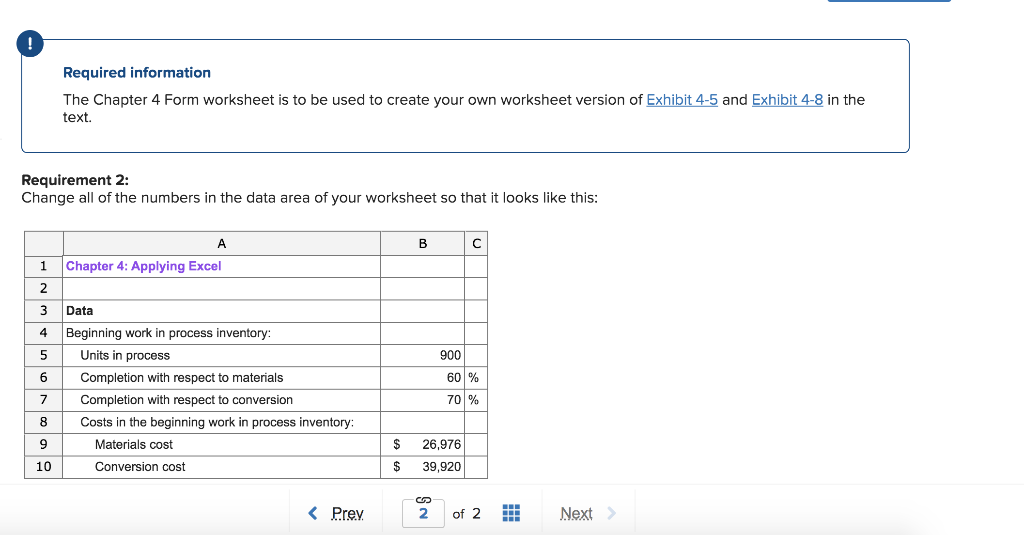Click row header 1
Image resolution: width=1024 pixels, height=535 pixels.
click(x=44, y=267)
